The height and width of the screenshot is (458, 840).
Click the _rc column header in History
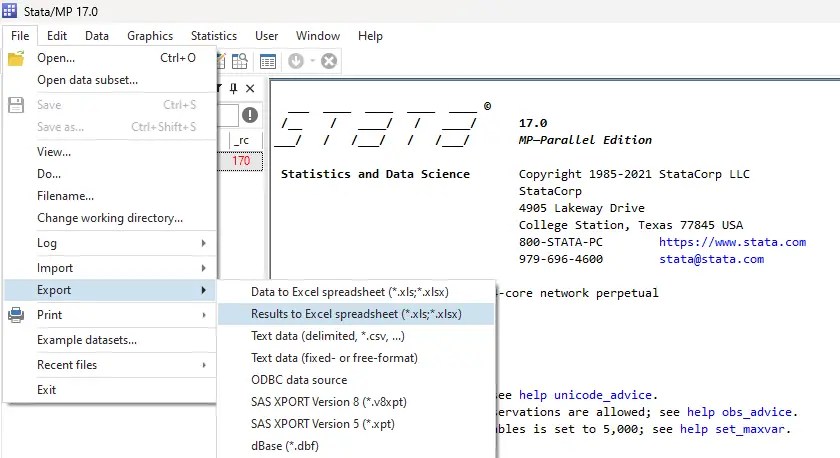coord(241,140)
